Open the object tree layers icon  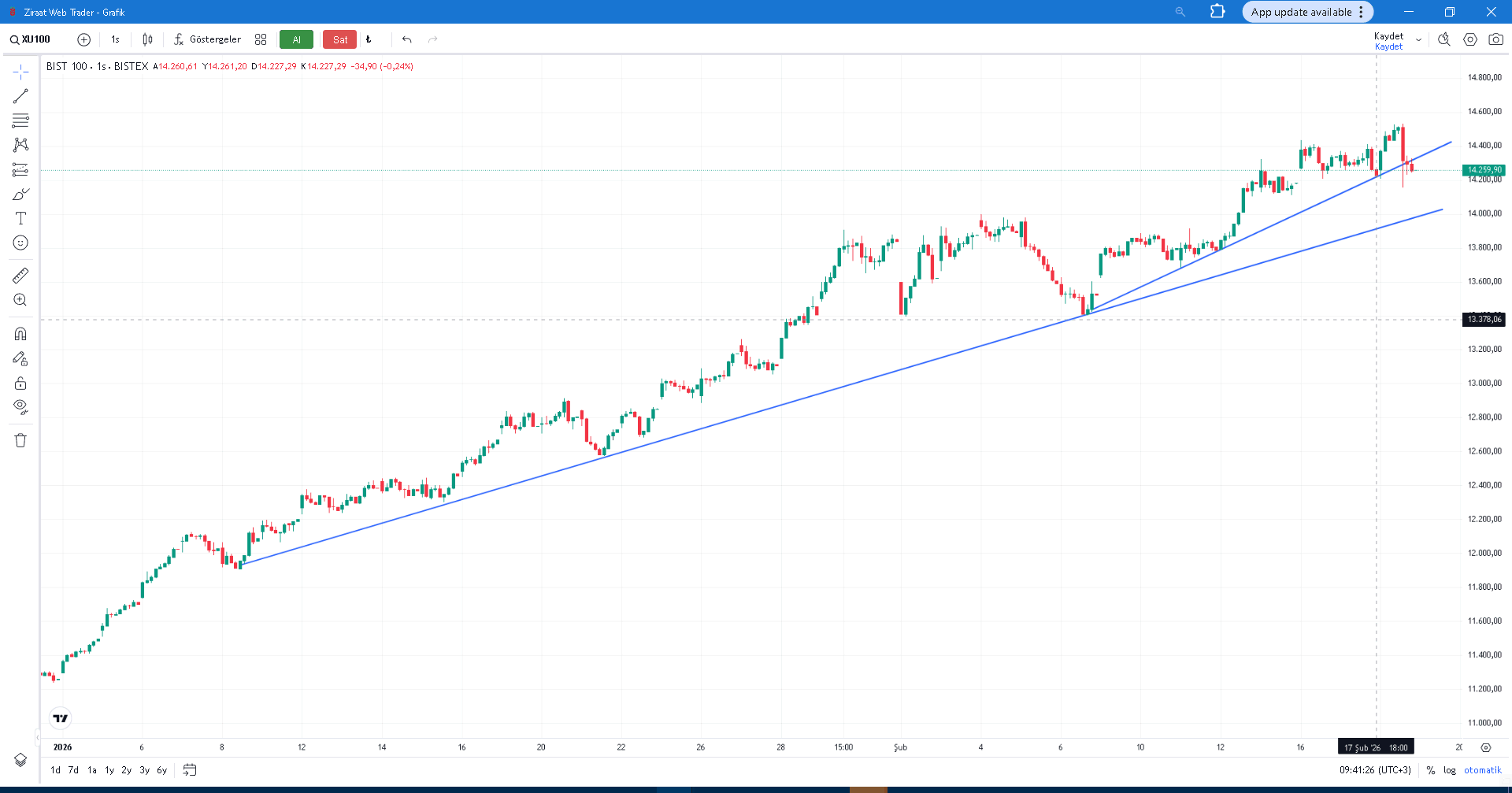point(20,760)
